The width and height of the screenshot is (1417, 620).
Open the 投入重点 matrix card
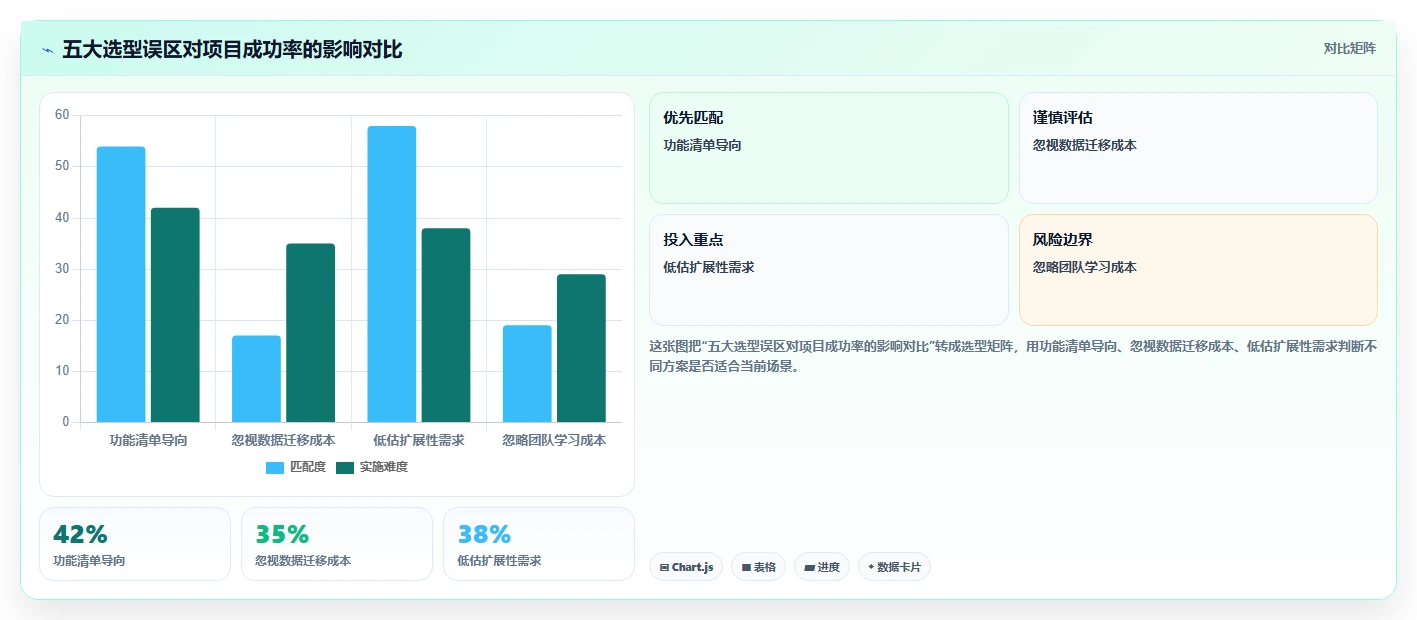pyautogui.click(x=829, y=270)
